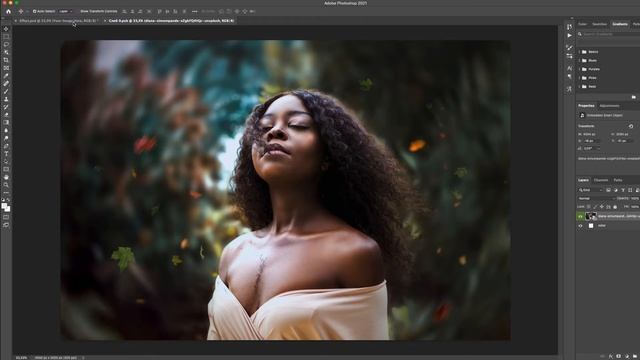Click new gradient group folder icon
The height and width of the screenshot is (360, 640).
633,97
